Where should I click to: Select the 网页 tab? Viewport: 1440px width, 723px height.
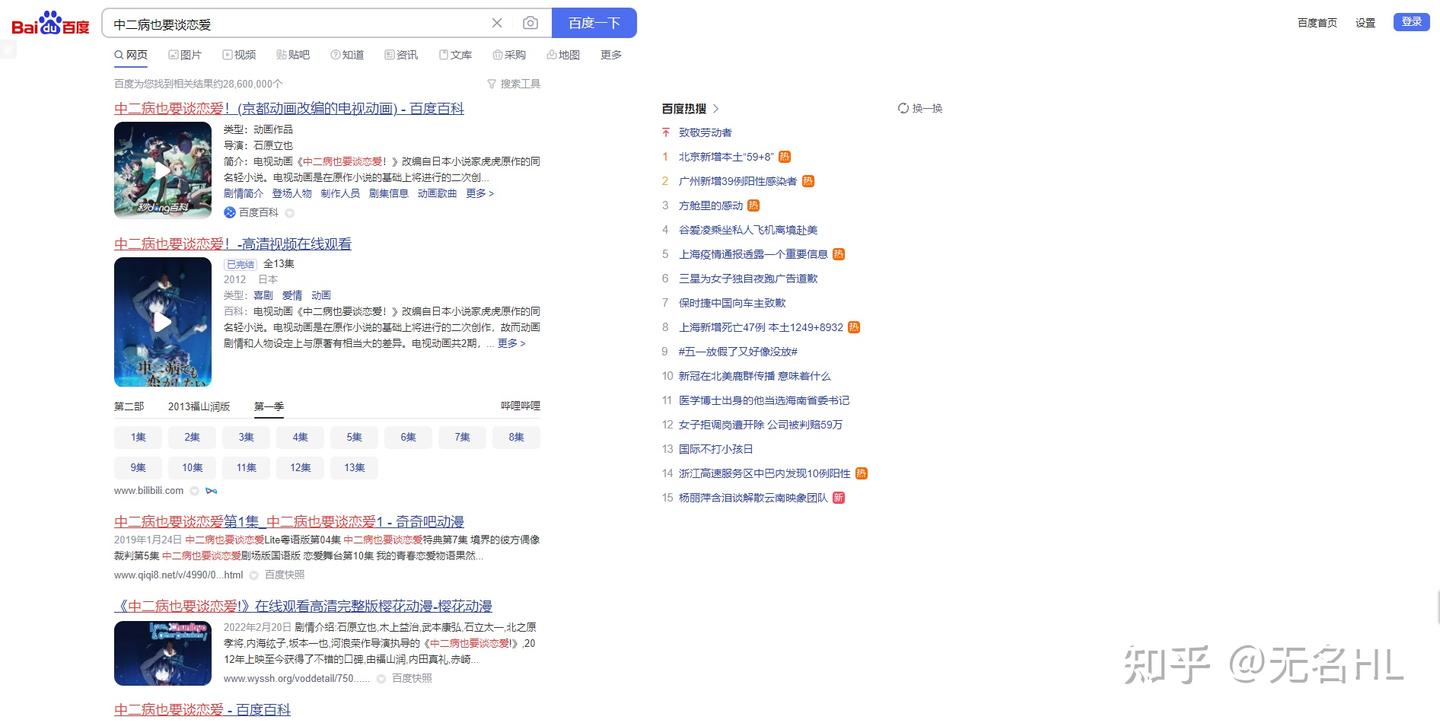[131, 55]
